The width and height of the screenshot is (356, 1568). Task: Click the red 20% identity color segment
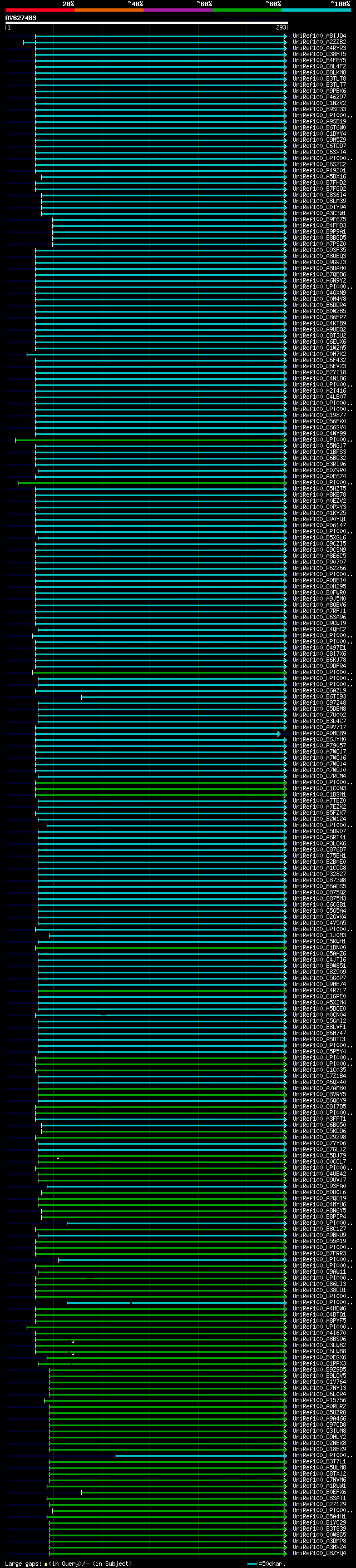pos(39,11)
